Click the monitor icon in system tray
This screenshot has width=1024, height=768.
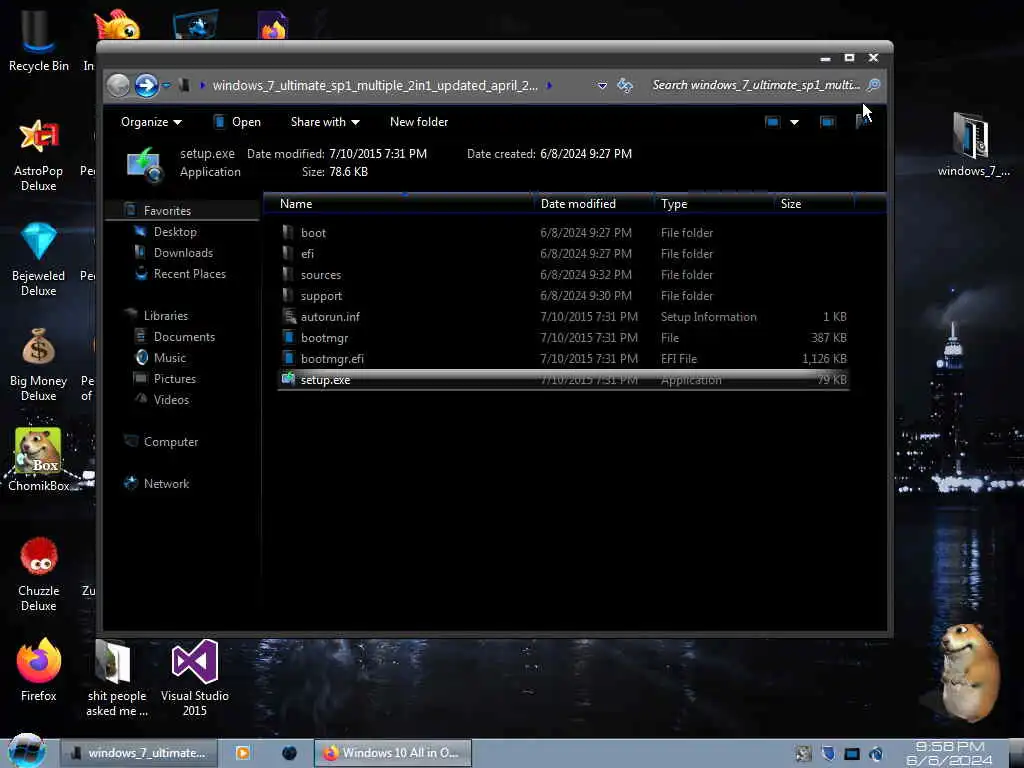[852, 754]
